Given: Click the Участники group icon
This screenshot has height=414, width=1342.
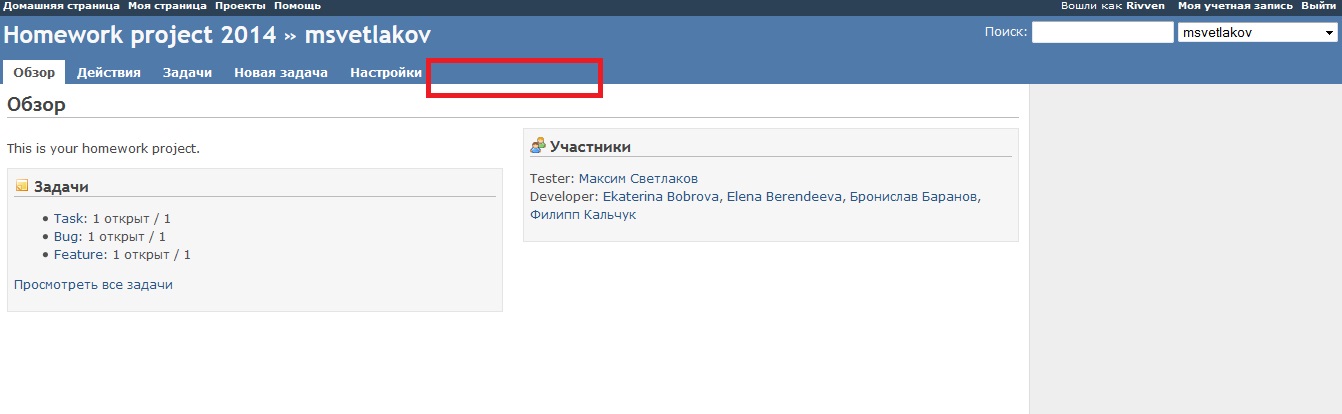Looking at the screenshot, I should [x=538, y=146].
